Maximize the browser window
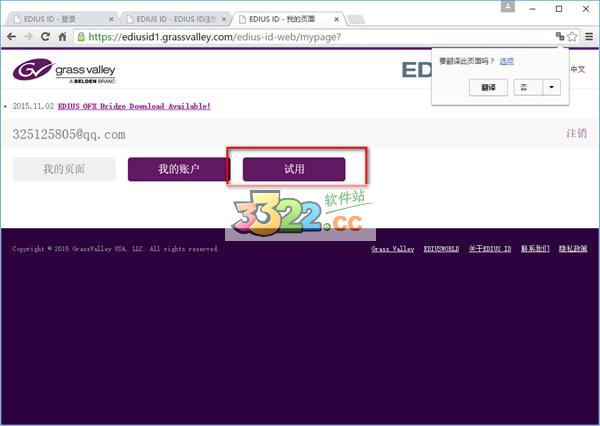Screen dimensions: 600x426 559,8
